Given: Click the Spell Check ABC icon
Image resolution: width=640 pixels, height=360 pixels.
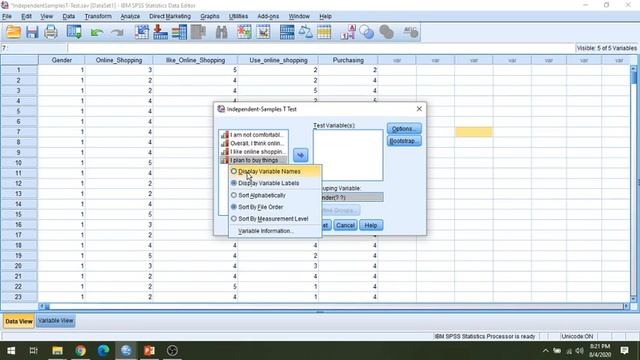Looking at the screenshot, I should pos(410,32).
